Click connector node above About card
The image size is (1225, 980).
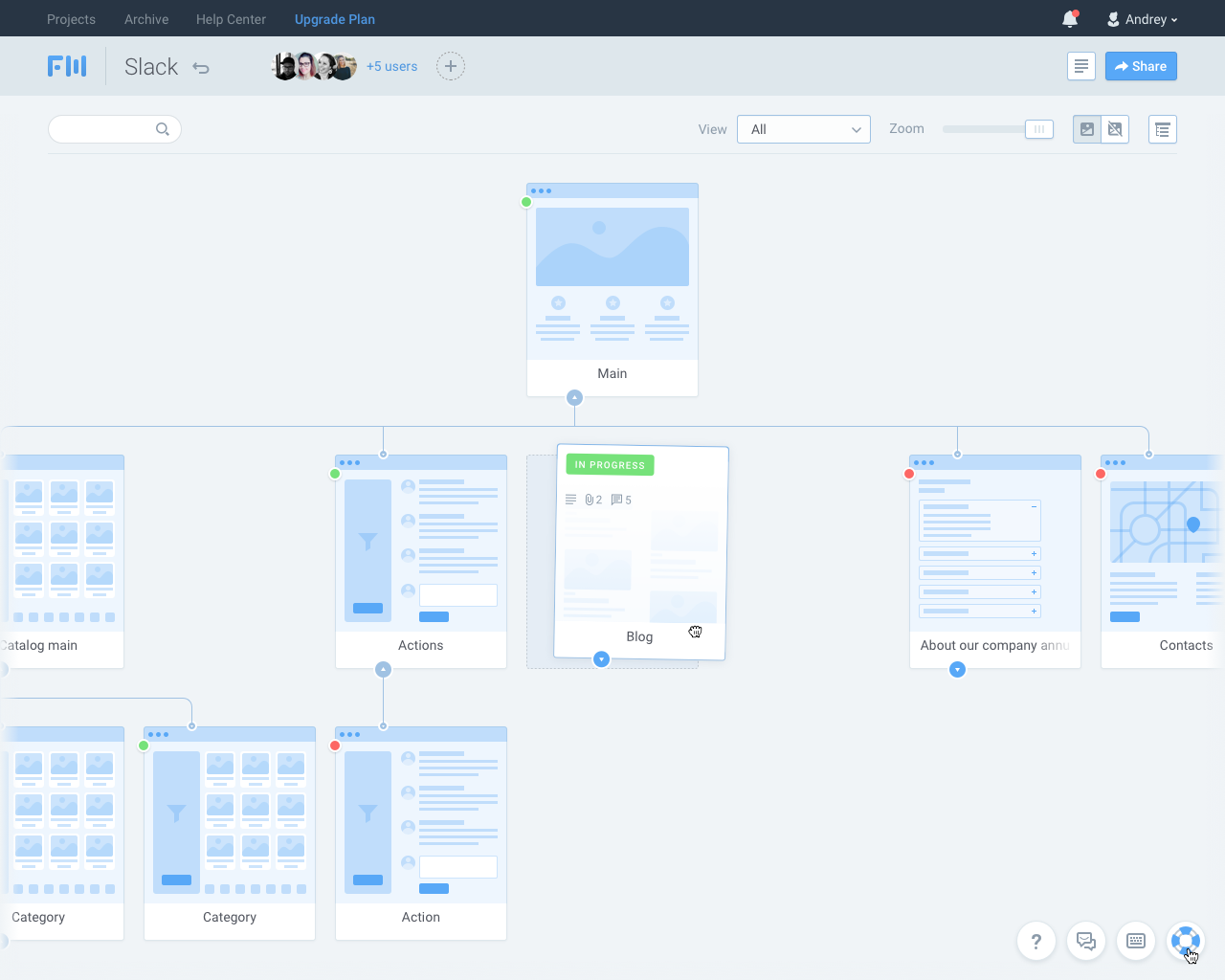957,455
